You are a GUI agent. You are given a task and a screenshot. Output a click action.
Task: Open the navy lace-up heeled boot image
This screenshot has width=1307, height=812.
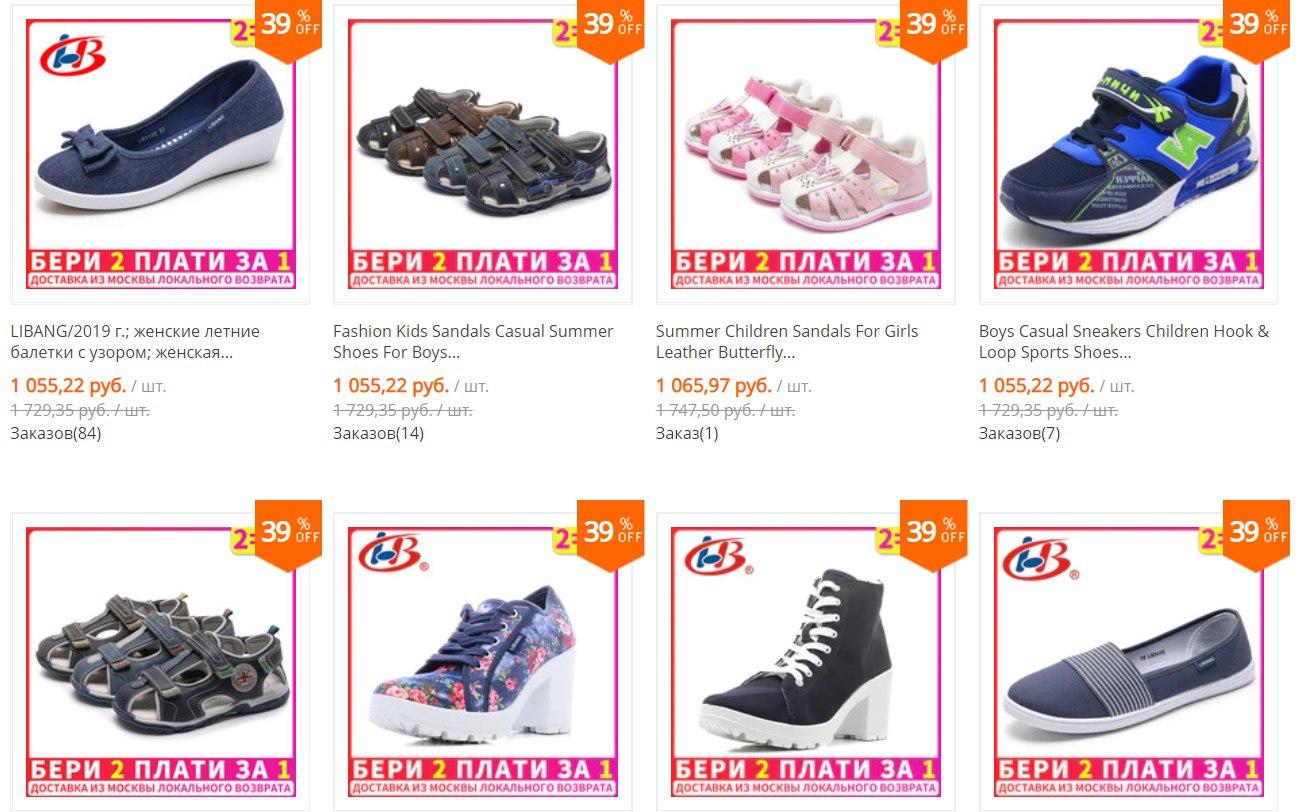coord(806,662)
